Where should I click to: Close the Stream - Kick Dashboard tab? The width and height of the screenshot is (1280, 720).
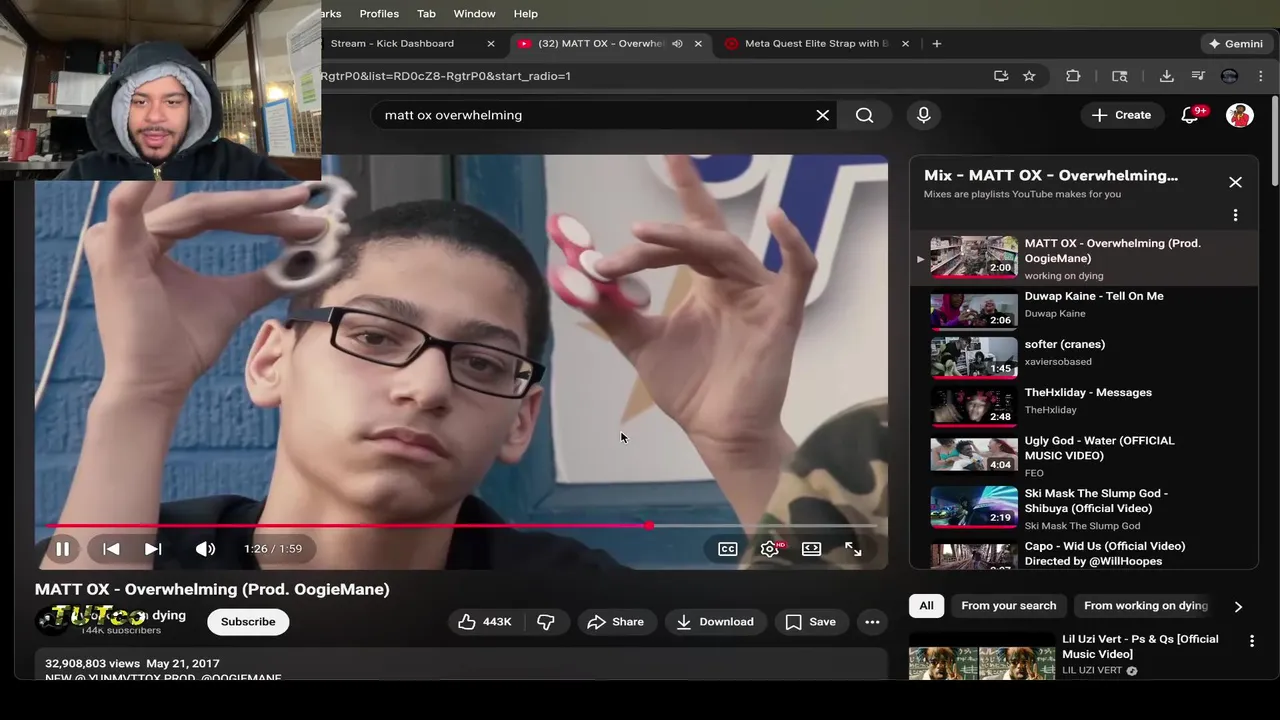(x=491, y=44)
